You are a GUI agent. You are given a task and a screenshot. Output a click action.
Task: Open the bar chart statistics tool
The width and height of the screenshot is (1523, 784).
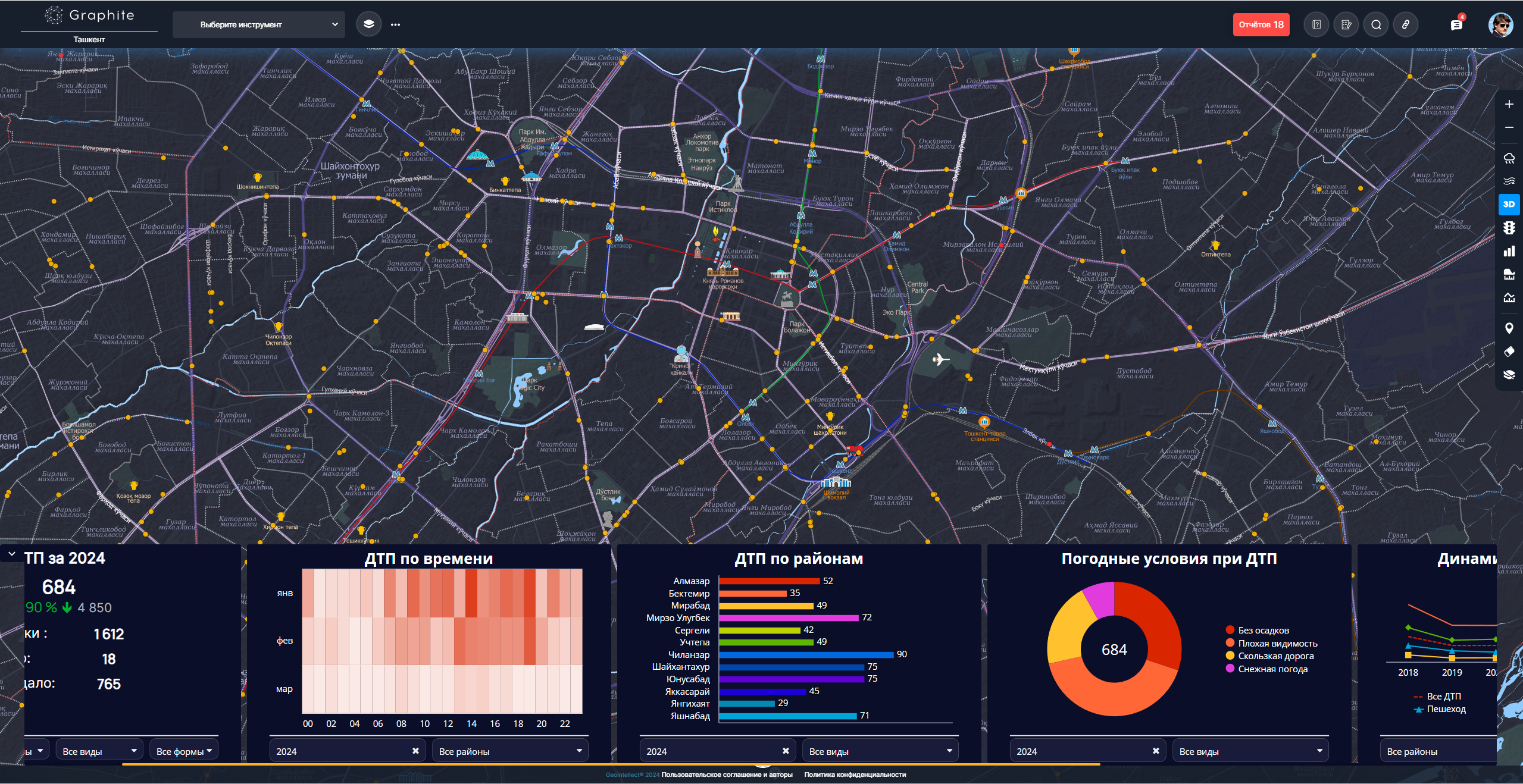[x=1509, y=251]
